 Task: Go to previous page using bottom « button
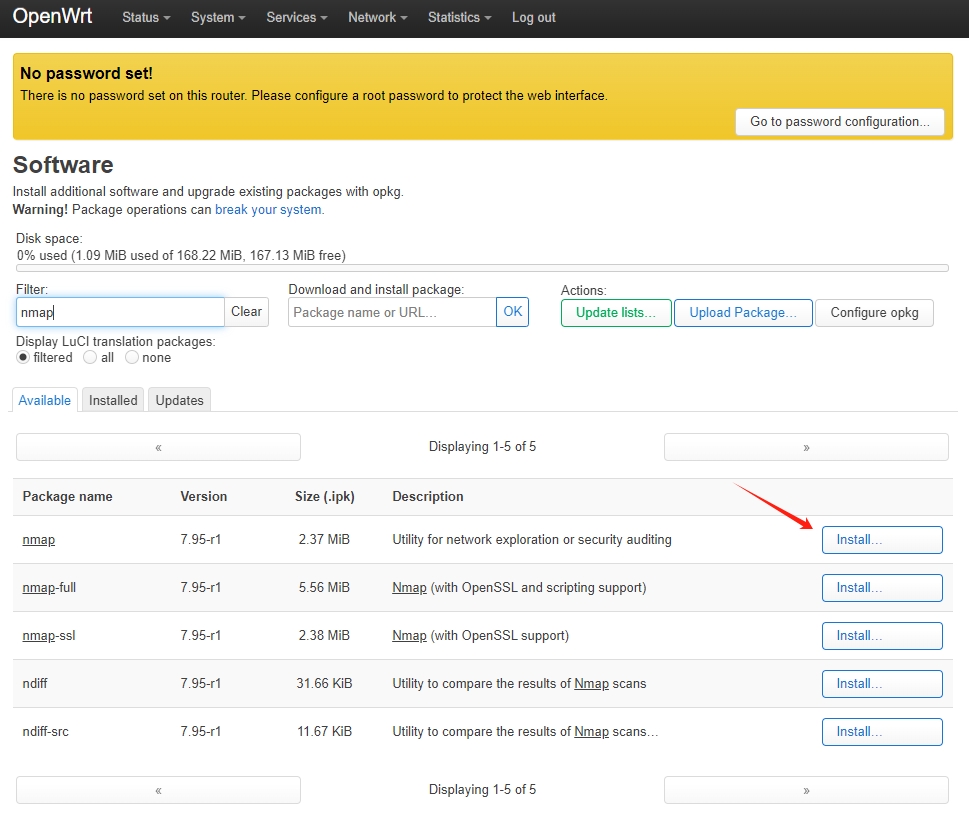(x=158, y=790)
